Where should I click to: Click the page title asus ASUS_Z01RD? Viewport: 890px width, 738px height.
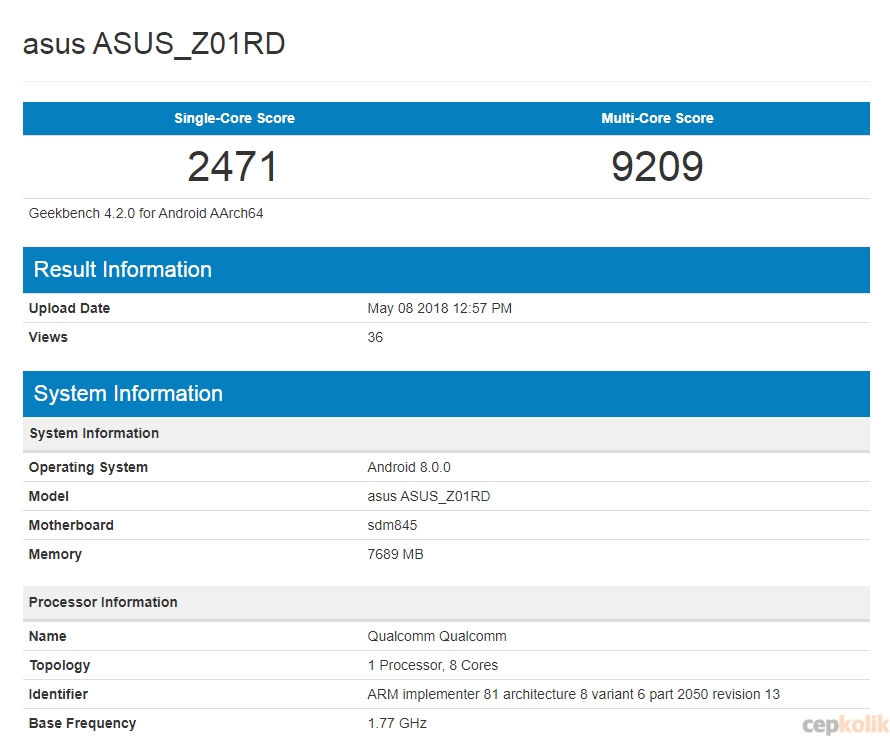154,44
